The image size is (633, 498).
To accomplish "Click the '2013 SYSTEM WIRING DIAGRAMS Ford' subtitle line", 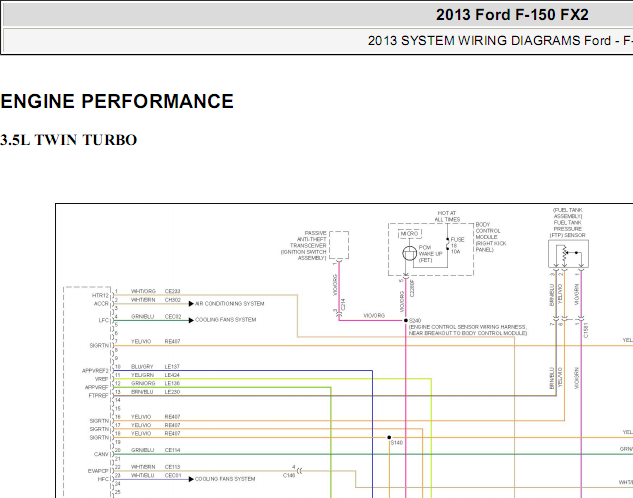I will pyautogui.click(x=489, y=41).
